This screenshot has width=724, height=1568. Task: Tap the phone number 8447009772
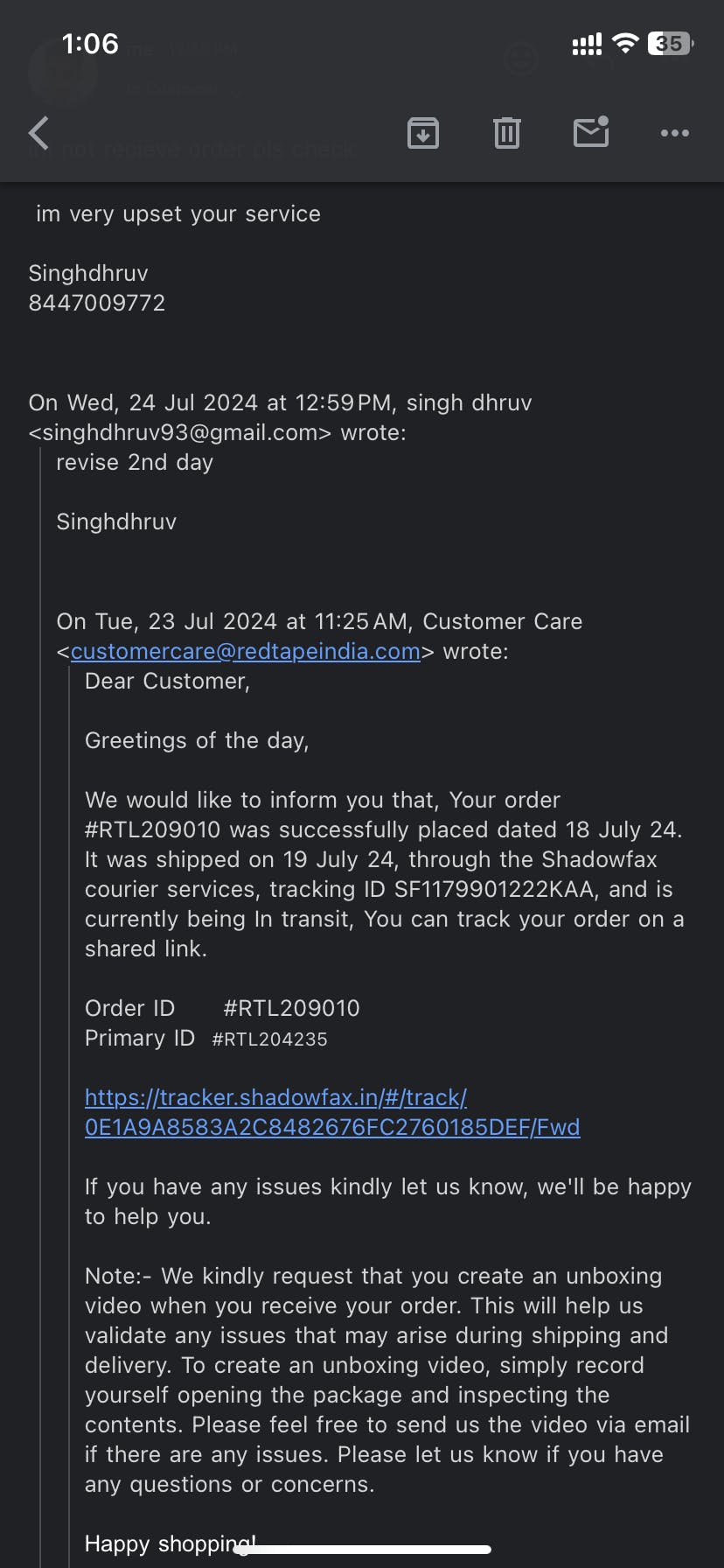pos(97,303)
